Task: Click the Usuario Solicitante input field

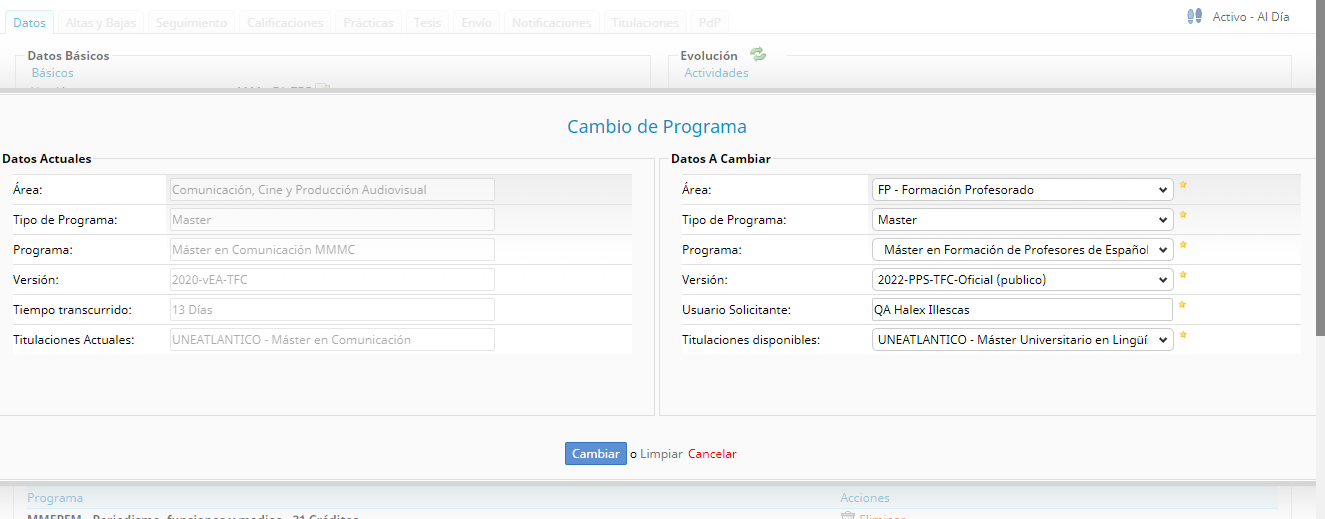Action: click(x=1021, y=310)
